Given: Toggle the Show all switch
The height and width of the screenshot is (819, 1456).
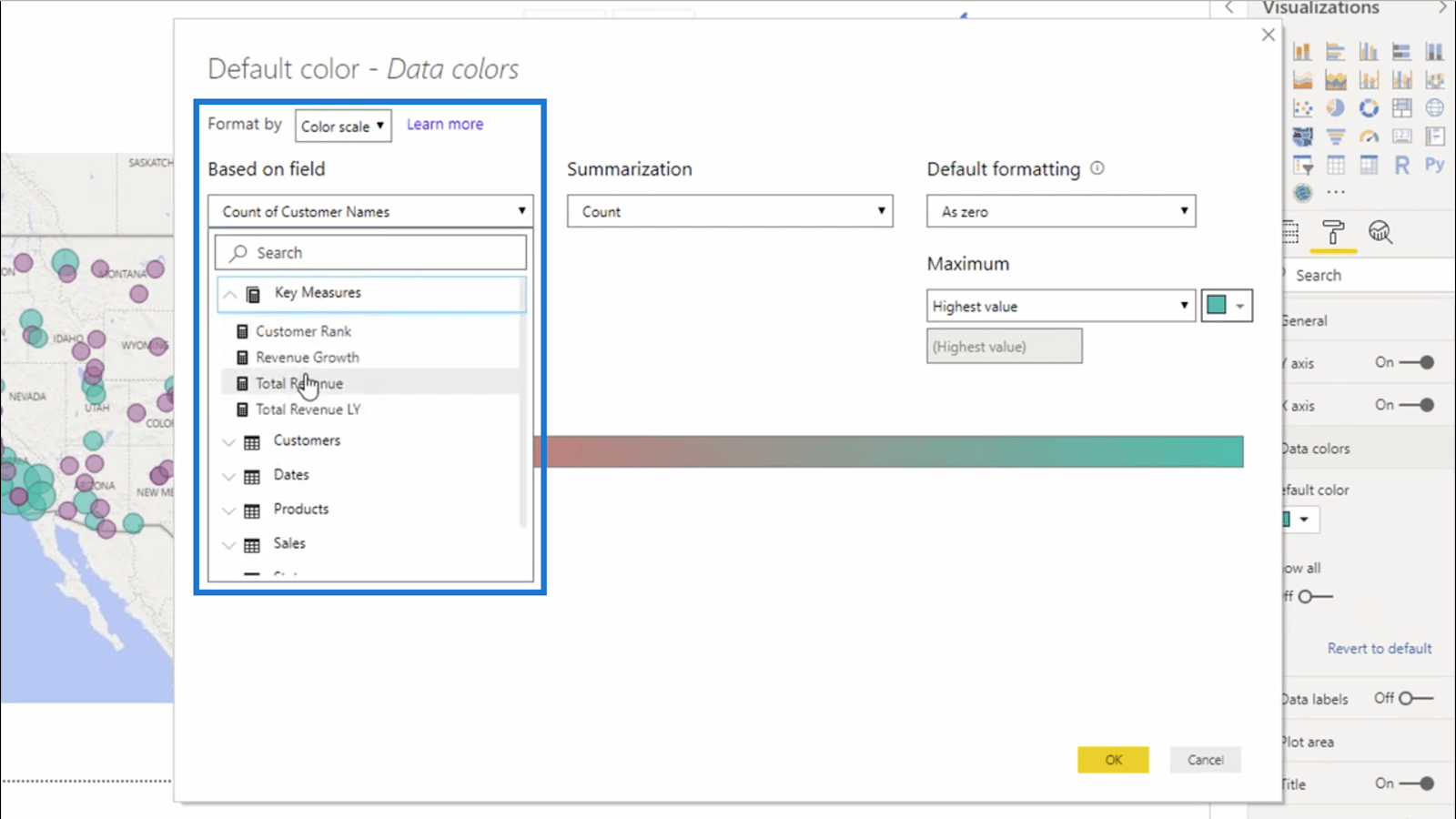Looking at the screenshot, I should click(1315, 597).
